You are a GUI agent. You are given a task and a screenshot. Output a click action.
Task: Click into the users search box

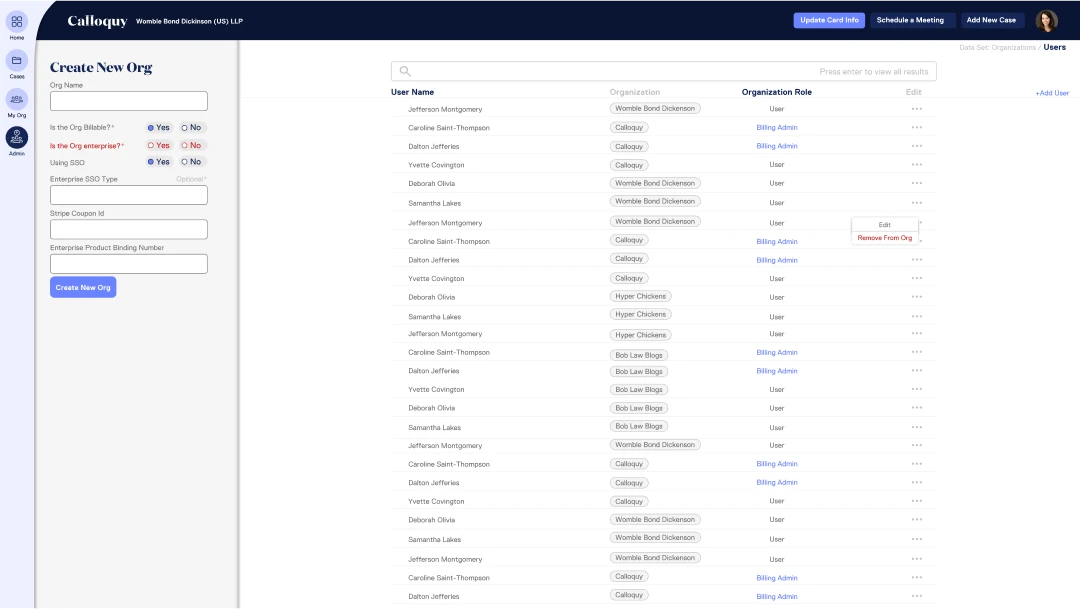[x=664, y=71]
